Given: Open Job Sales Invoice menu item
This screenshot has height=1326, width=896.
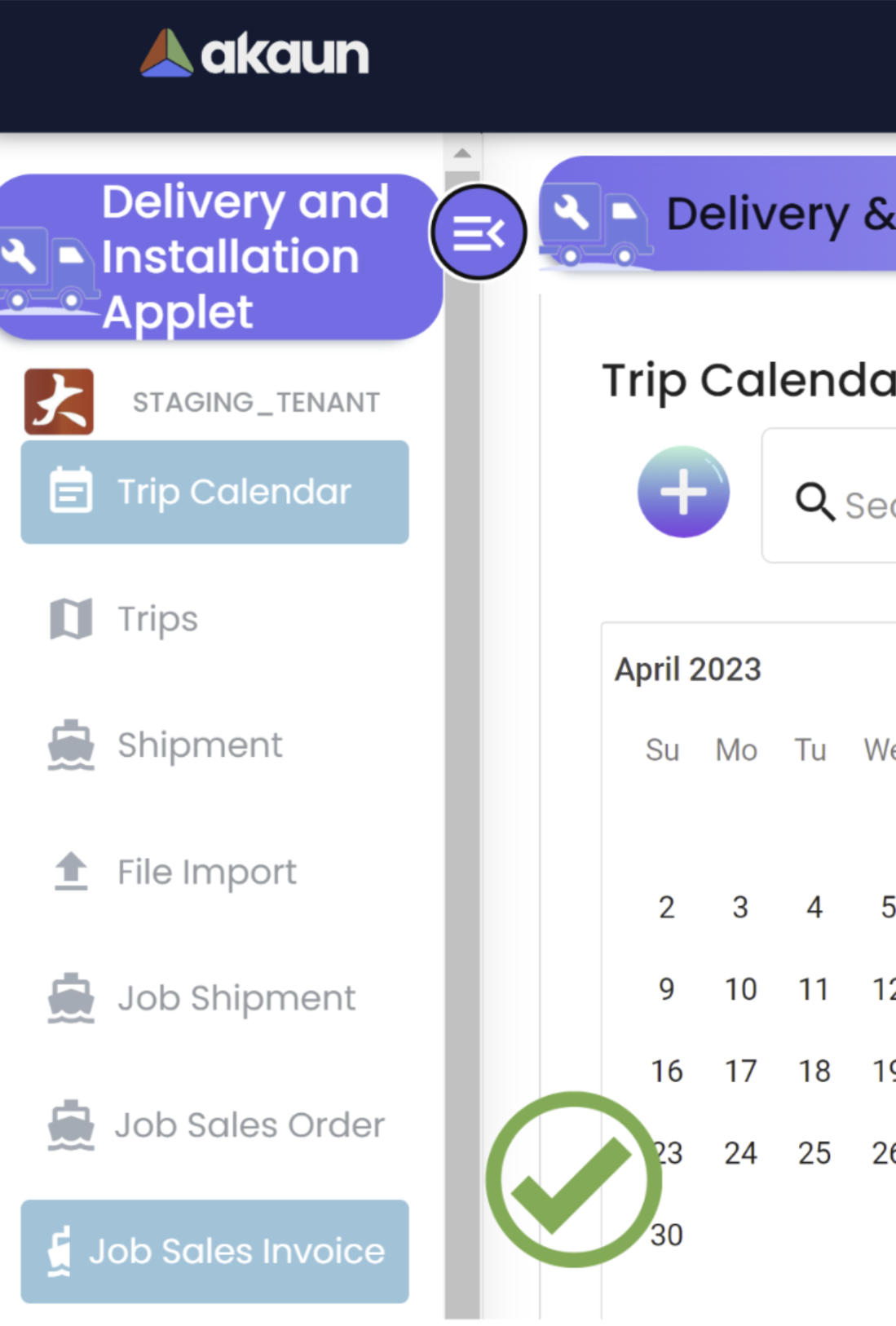Looking at the screenshot, I should pyautogui.click(x=214, y=1251).
